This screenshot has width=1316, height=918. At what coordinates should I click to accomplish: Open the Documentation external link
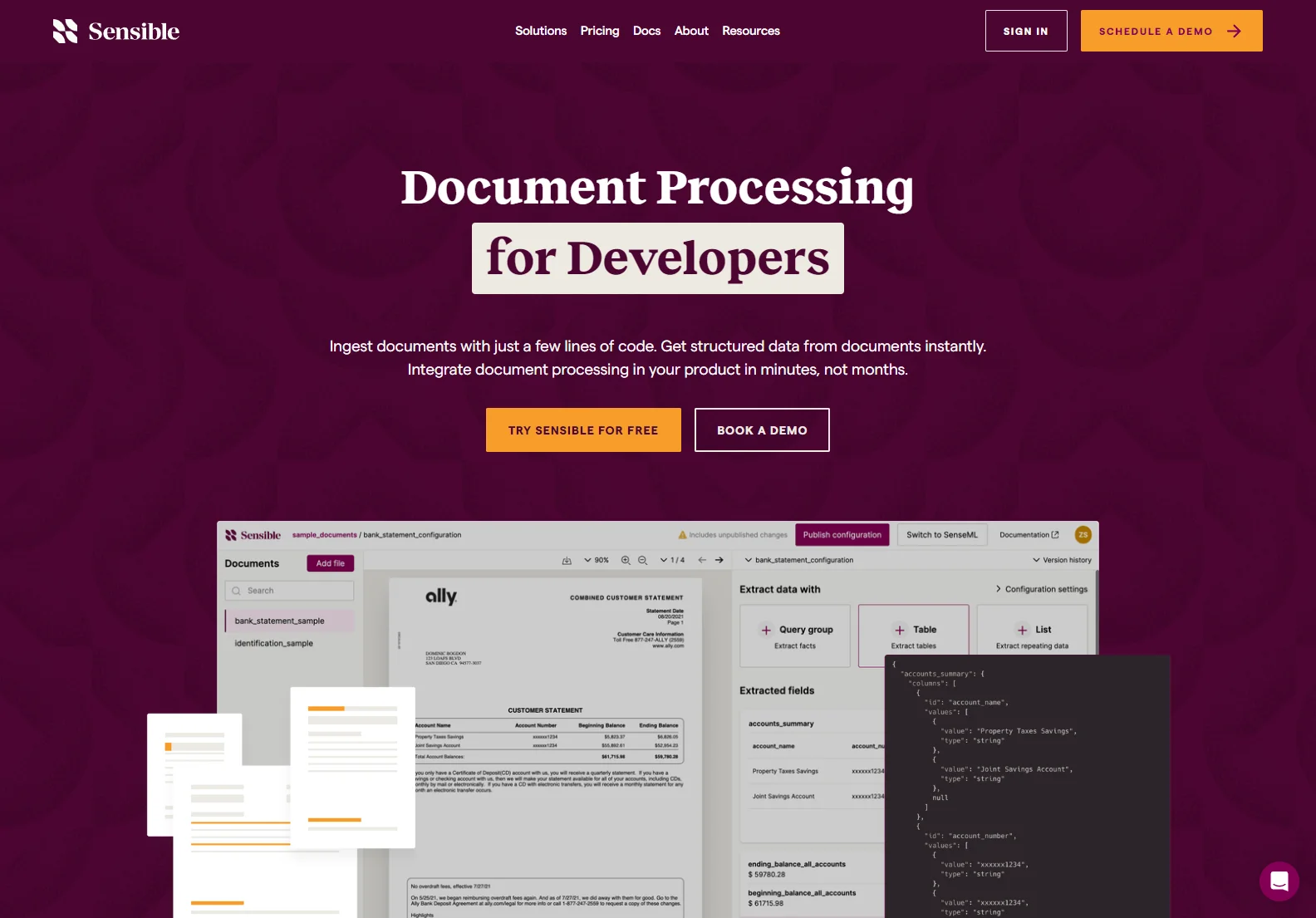[x=1029, y=535]
